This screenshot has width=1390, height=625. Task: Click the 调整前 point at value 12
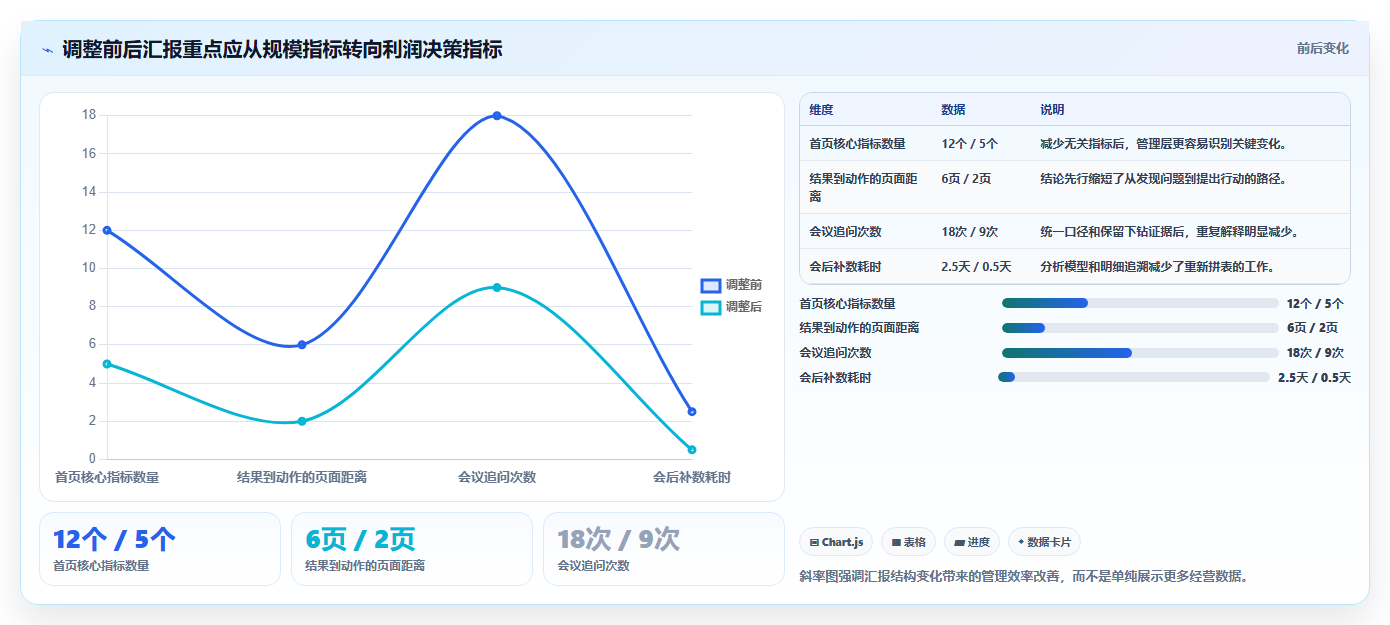(x=107, y=230)
